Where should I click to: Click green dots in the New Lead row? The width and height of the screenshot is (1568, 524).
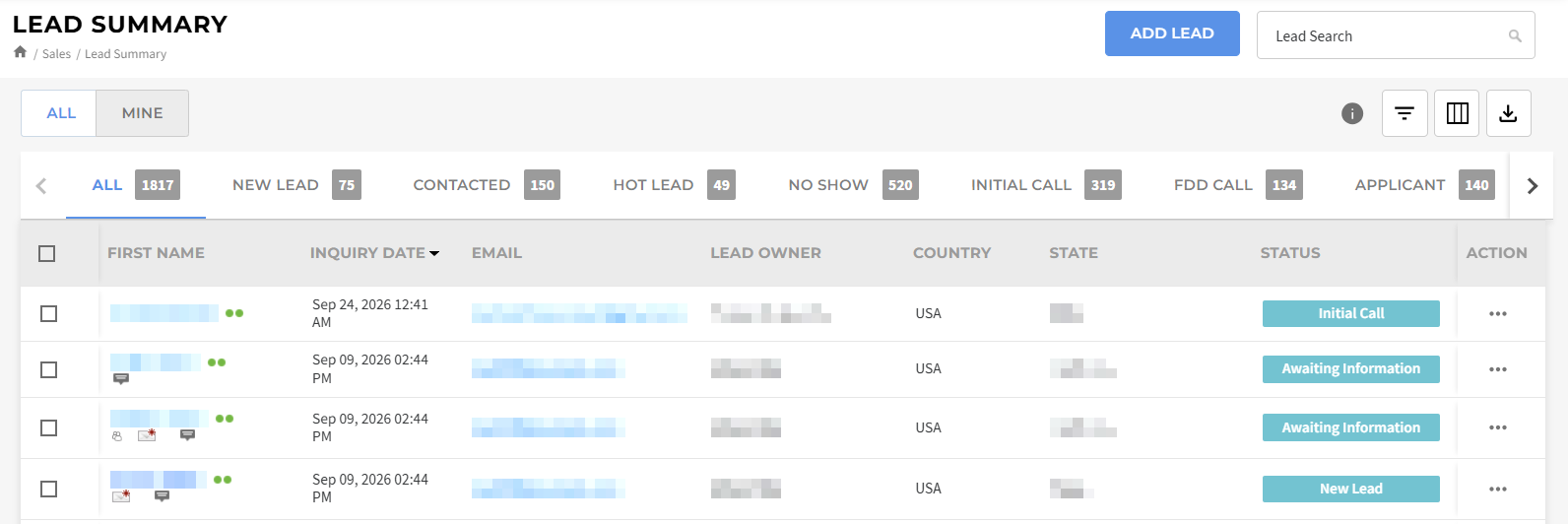tap(223, 480)
